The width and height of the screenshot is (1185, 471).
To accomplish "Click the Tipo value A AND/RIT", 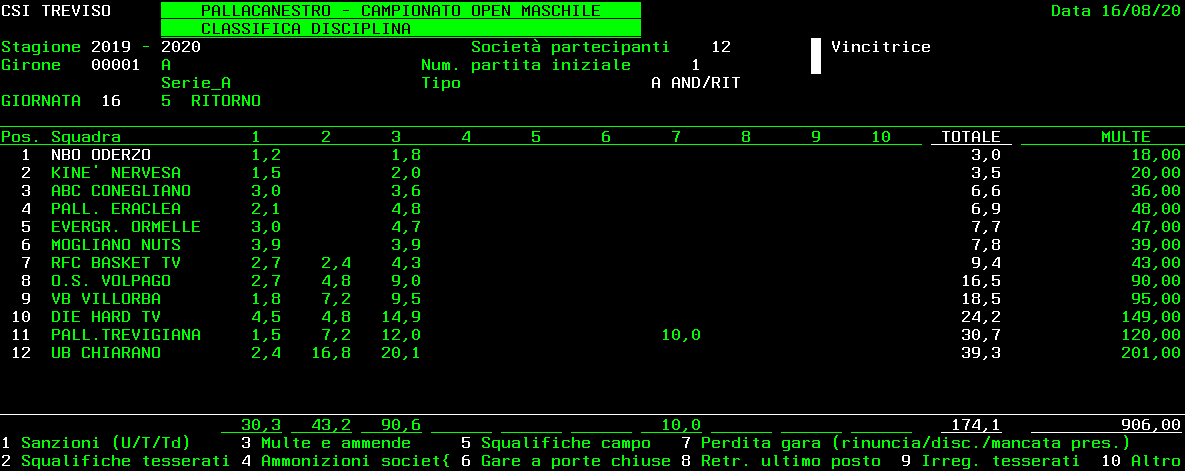I will 695,83.
